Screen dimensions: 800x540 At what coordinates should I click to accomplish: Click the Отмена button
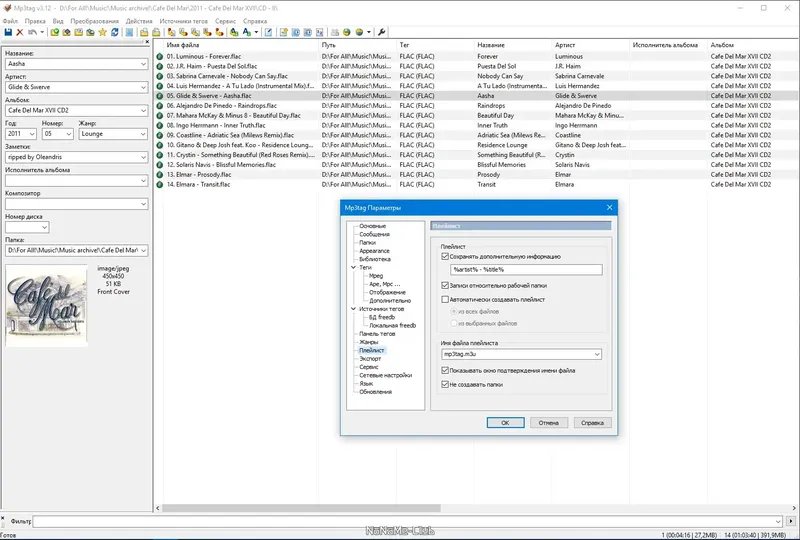pos(548,423)
